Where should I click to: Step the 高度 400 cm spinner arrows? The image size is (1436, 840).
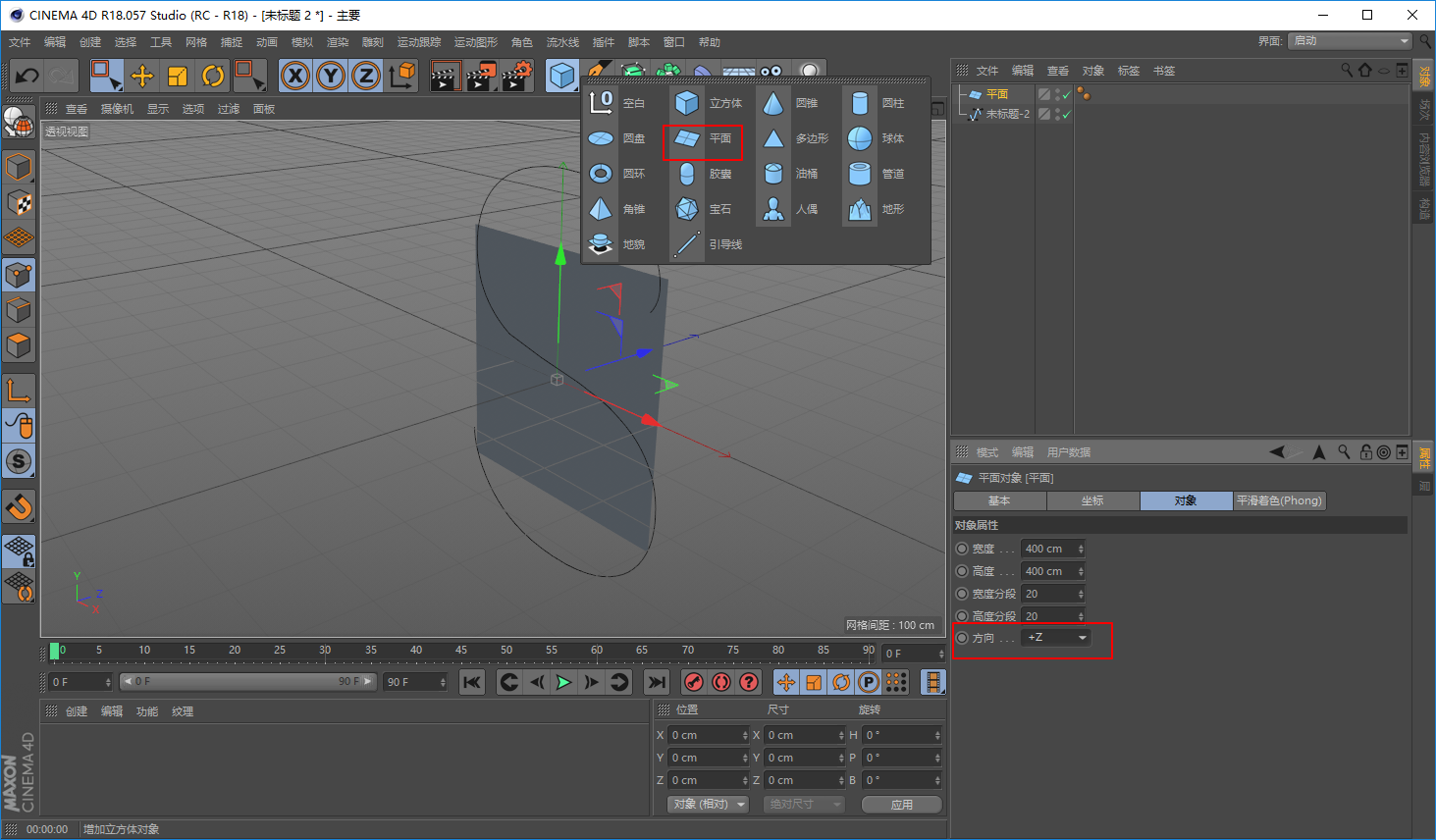tap(1081, 571)
